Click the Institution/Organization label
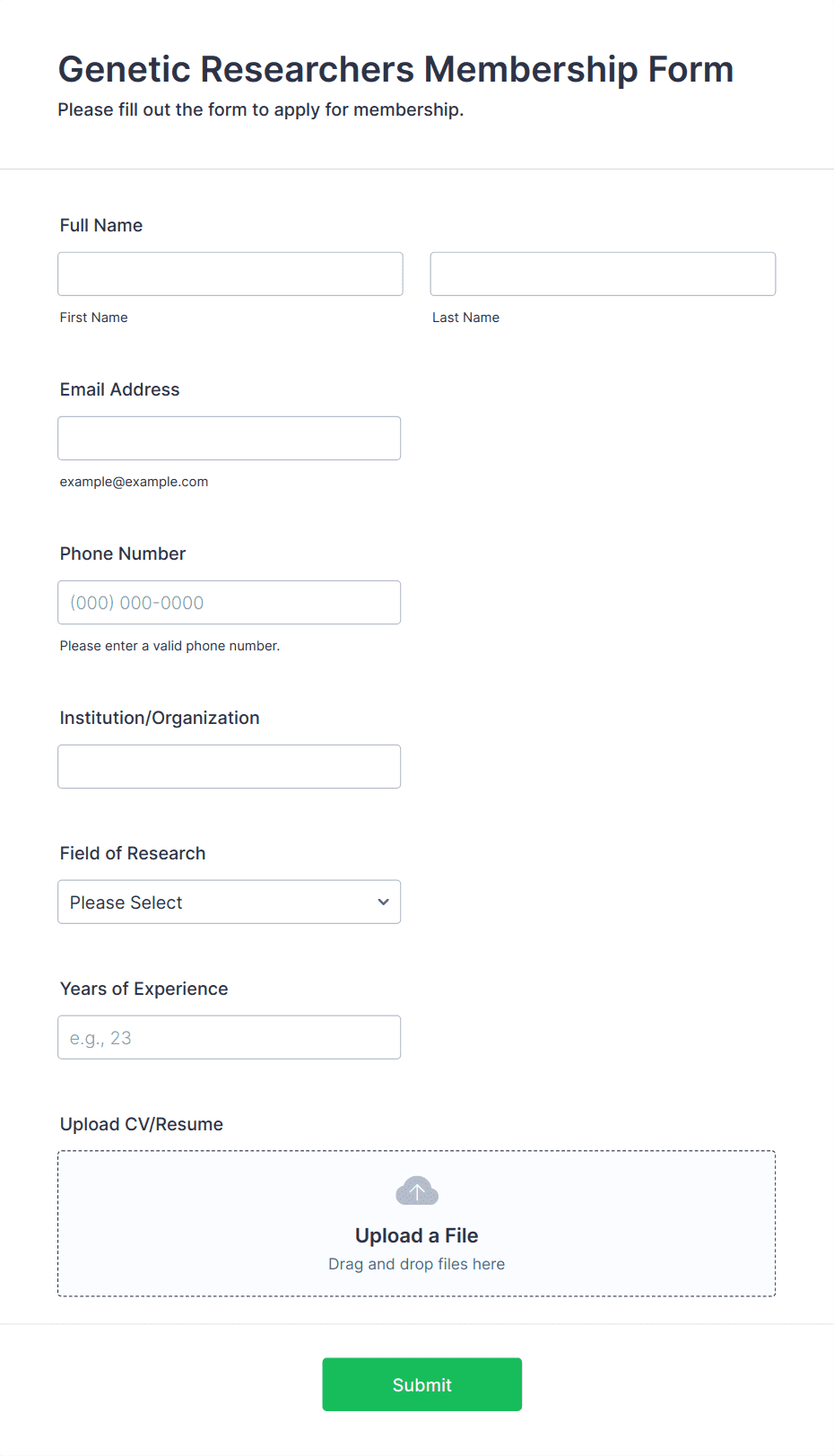834x1456 pixels. pos(160,718)
